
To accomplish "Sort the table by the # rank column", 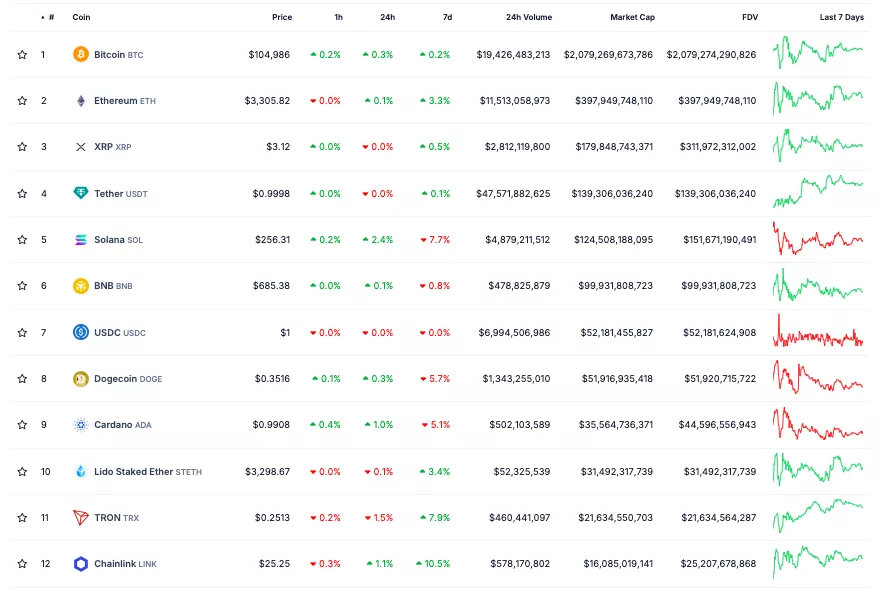I will coord(50,17).
